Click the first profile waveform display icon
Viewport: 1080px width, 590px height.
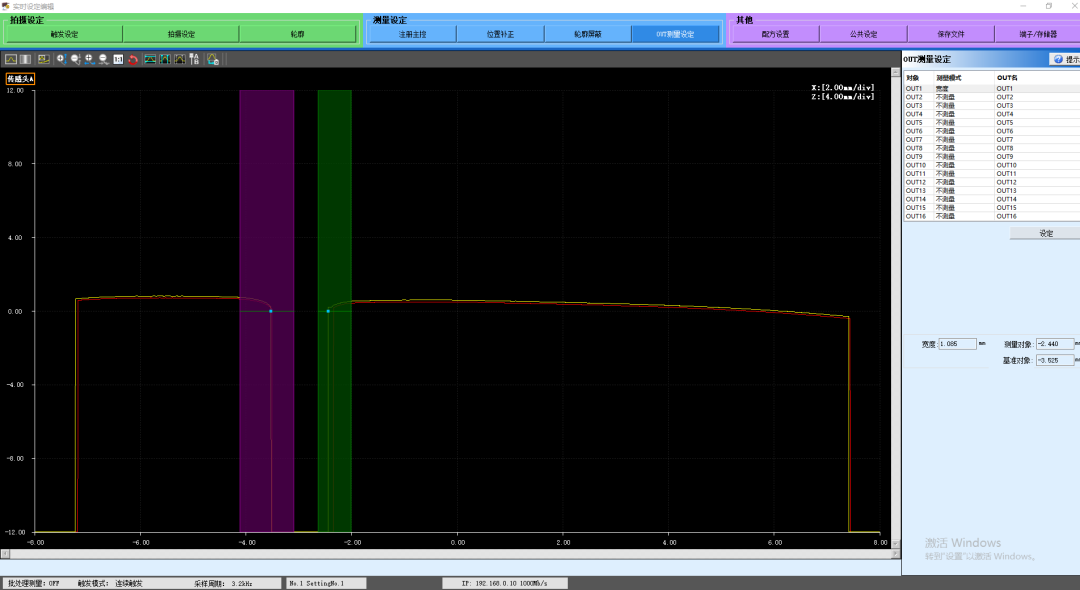pyautogui.click(x=11, y=59)
